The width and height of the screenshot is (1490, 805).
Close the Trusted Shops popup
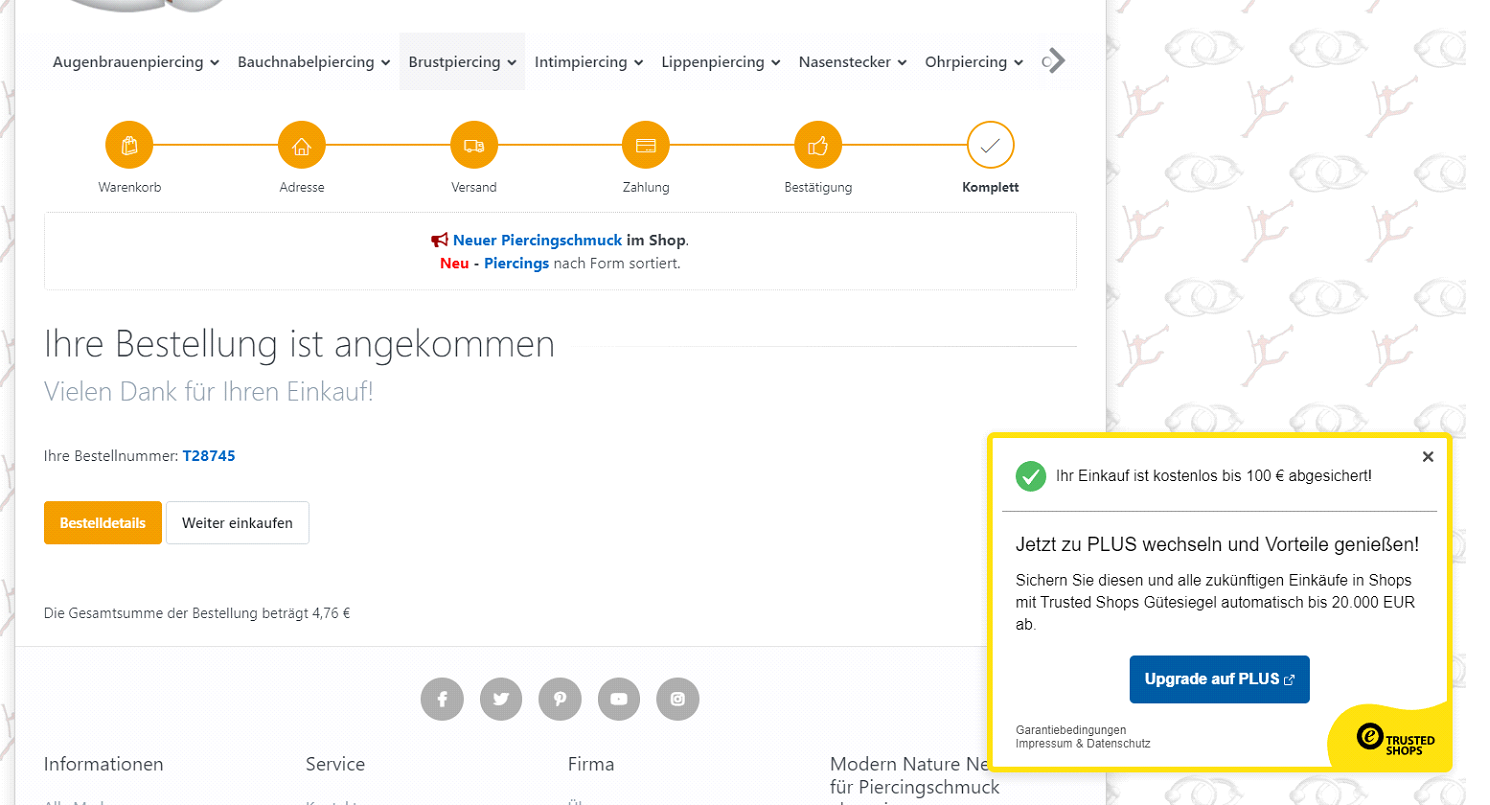pyautogui.click(x=1428, y=457)
